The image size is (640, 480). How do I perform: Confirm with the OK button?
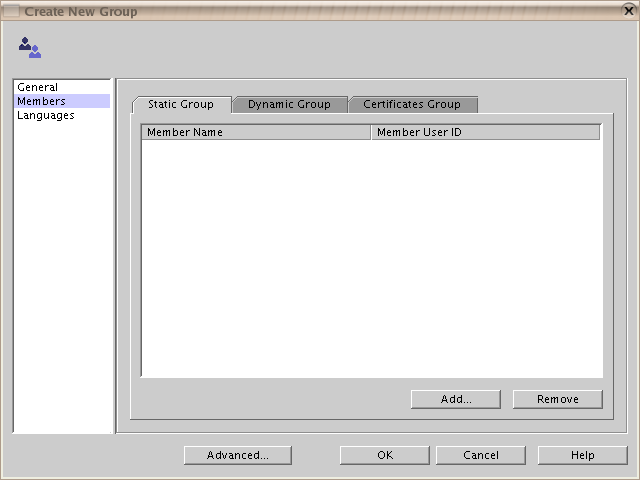[x=385, y=455]
